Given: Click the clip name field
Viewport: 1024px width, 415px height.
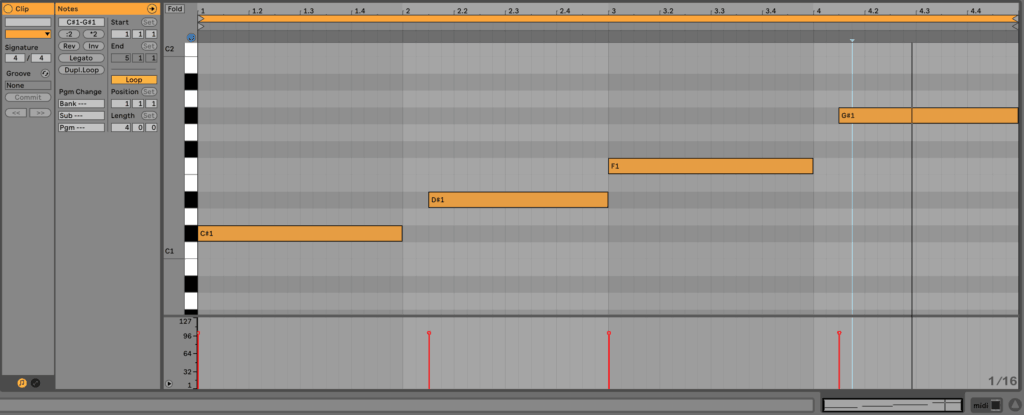Looking at the screenshot, I should click(28, 22).
